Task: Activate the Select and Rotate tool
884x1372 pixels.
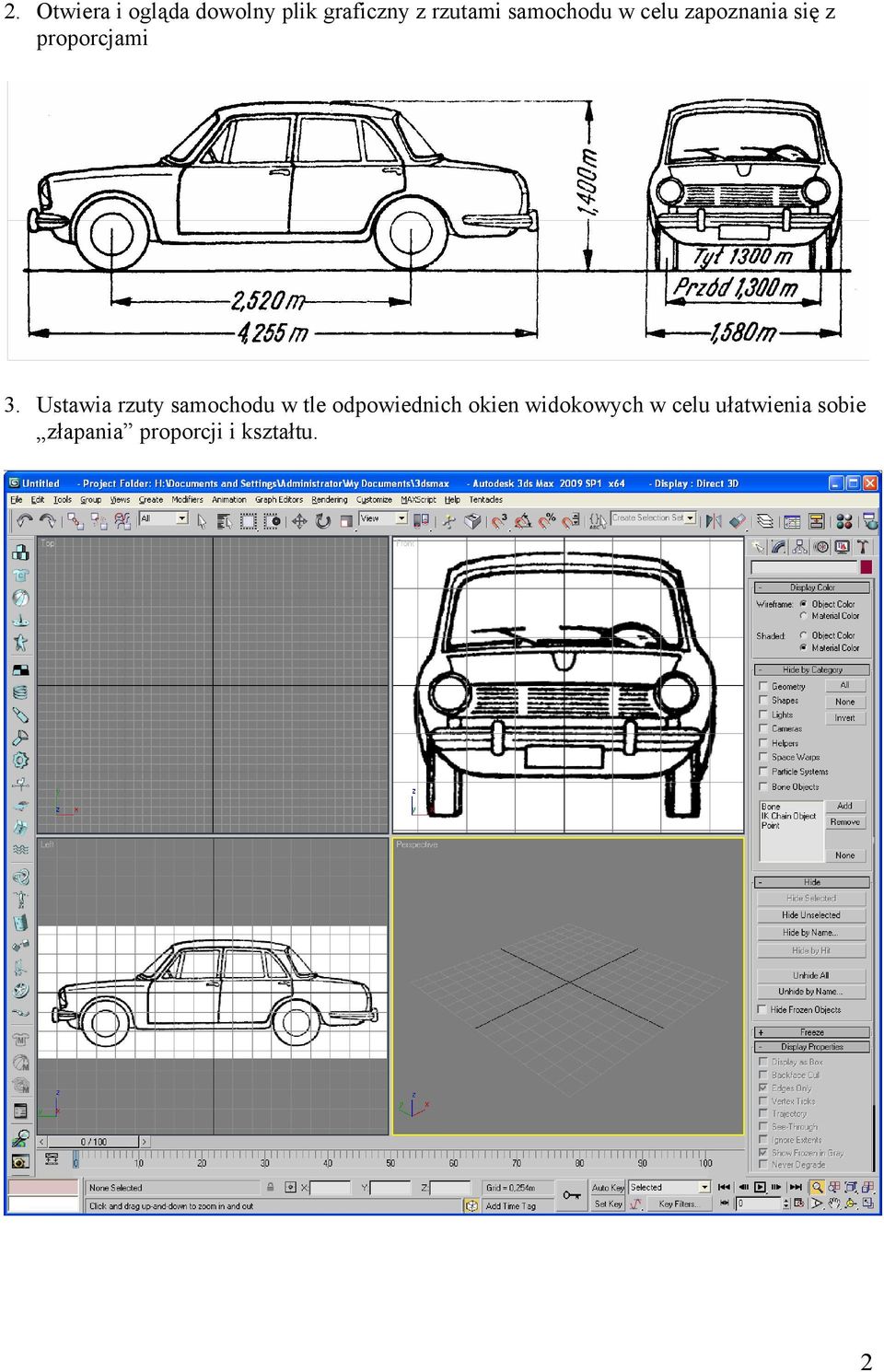Action: tap(322, 521)
